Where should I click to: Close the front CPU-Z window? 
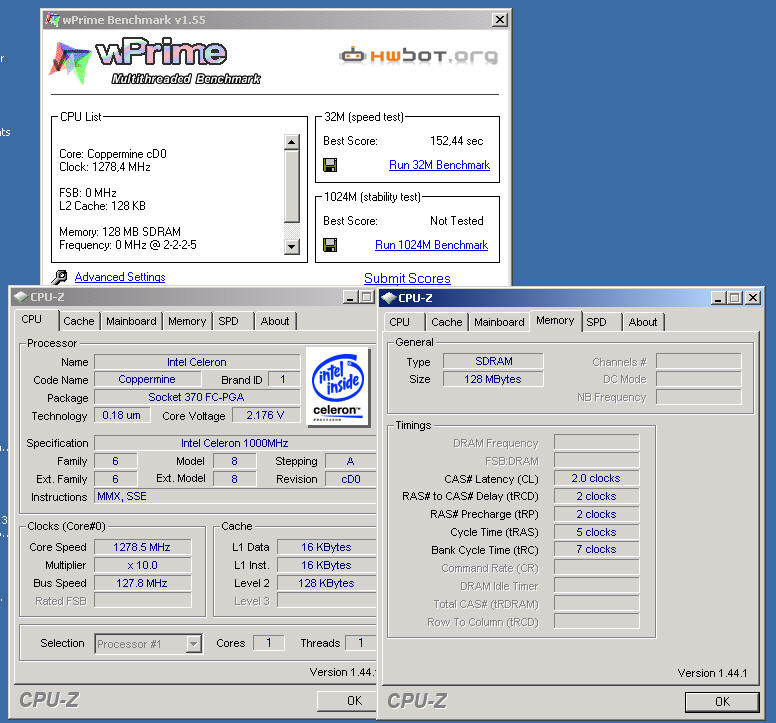point(753,298)
